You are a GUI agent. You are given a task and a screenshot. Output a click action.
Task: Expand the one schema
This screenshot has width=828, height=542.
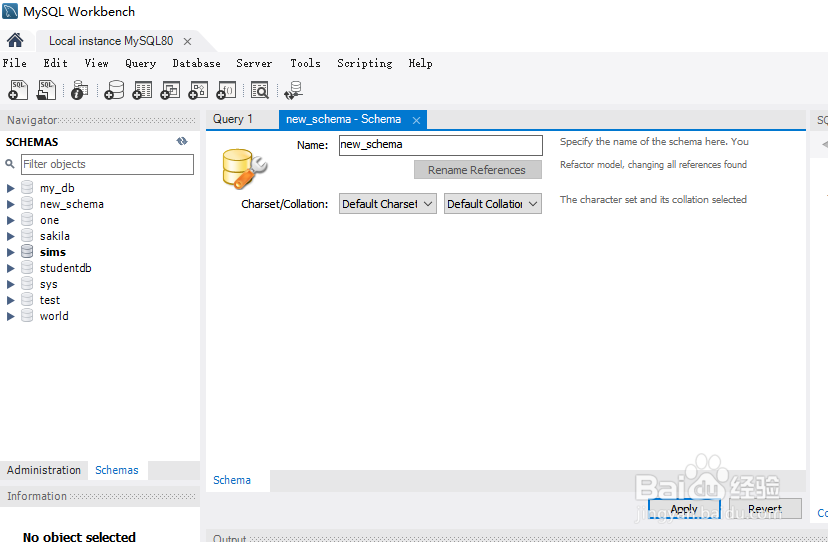point(11,220)
